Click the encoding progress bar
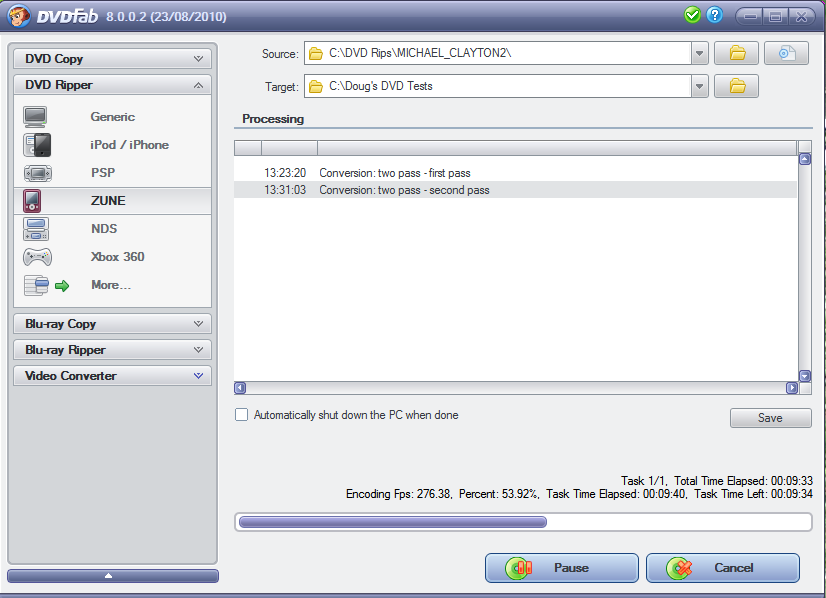The width and height of the screenshot is (826, 598). (523, 522)
